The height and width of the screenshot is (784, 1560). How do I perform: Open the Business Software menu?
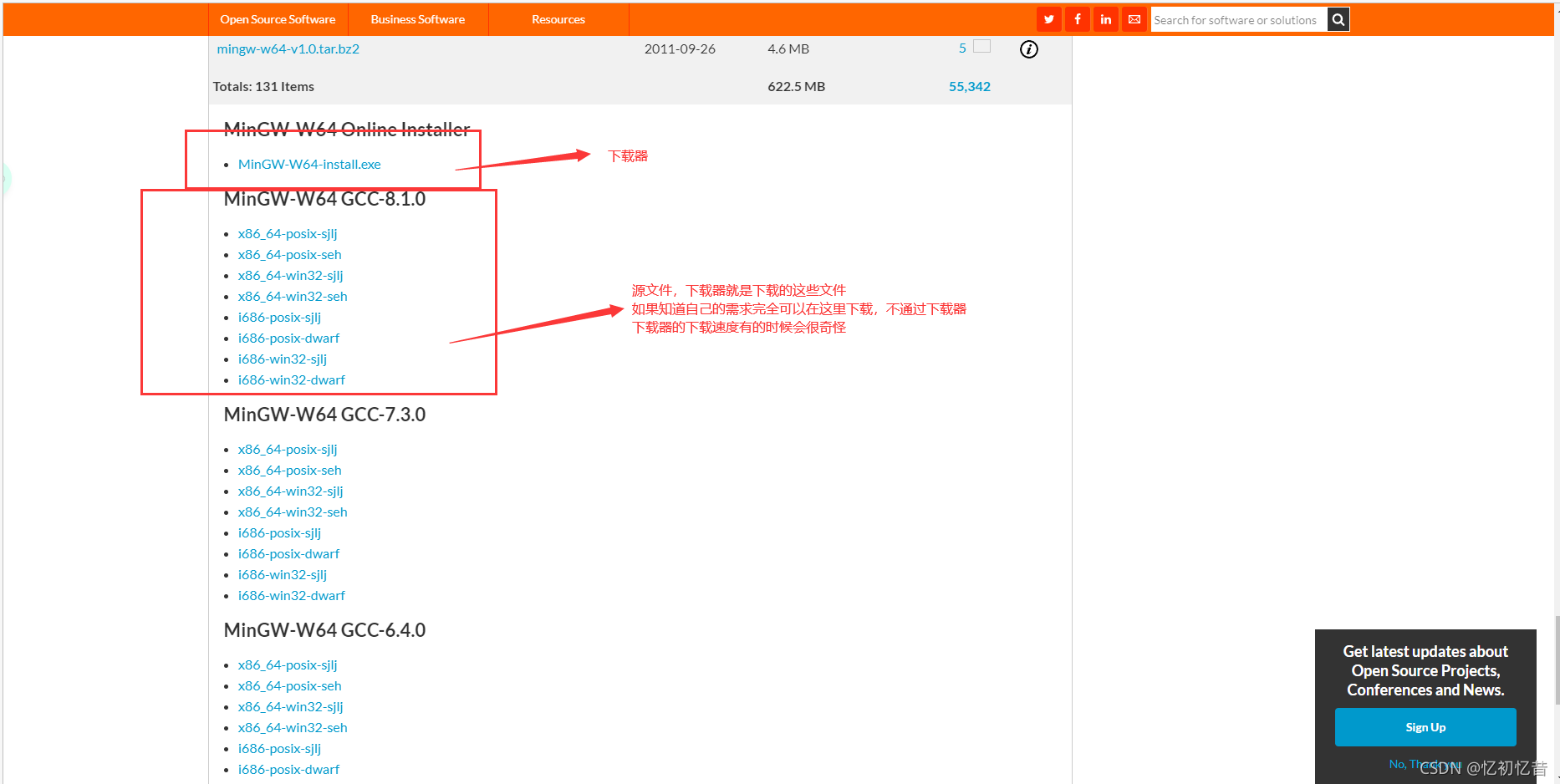[418, 19]
